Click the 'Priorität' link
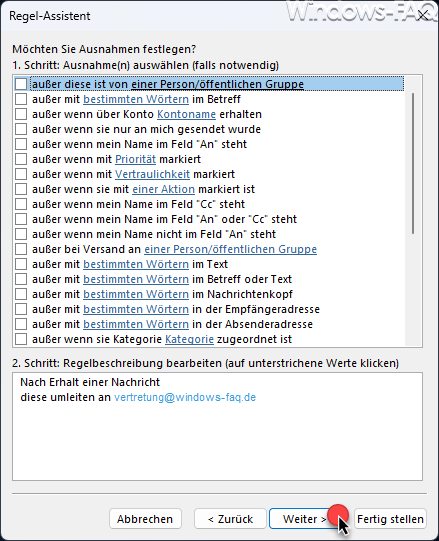Viewport: 439px width, 541px height. tap(135, 159)
